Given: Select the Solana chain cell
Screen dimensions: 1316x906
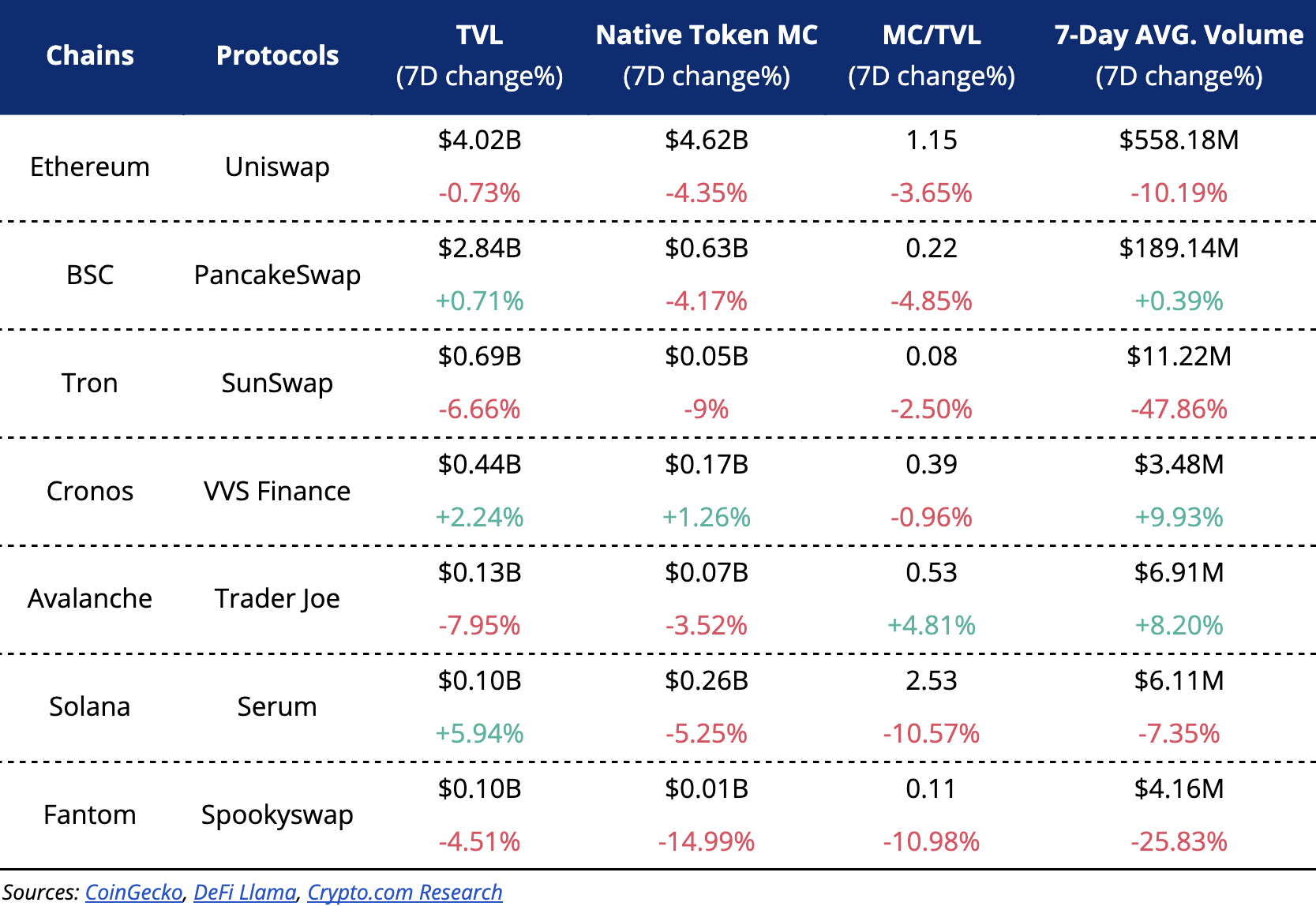Looking at the screenshot, I should tap(90, 706).
